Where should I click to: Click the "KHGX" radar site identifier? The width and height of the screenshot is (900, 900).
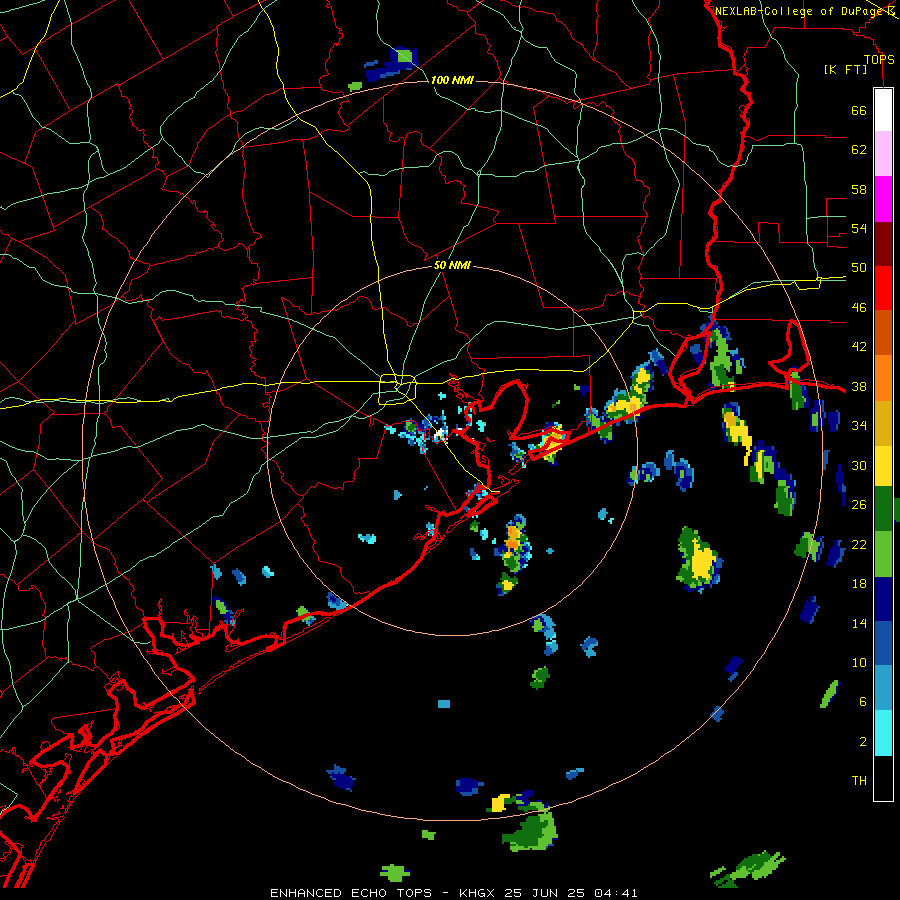476,893
